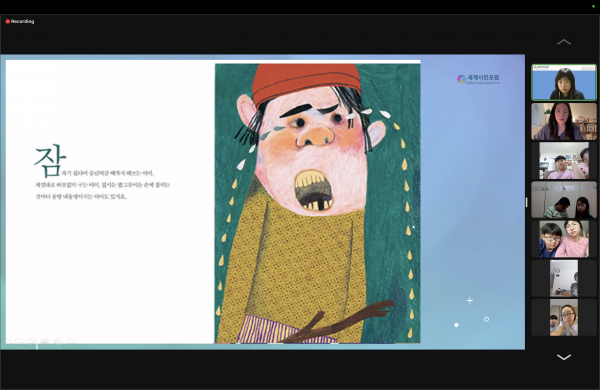600x390 pixels.
Task: Show earlier participants with the up chevron
Action: click(564, 42)
